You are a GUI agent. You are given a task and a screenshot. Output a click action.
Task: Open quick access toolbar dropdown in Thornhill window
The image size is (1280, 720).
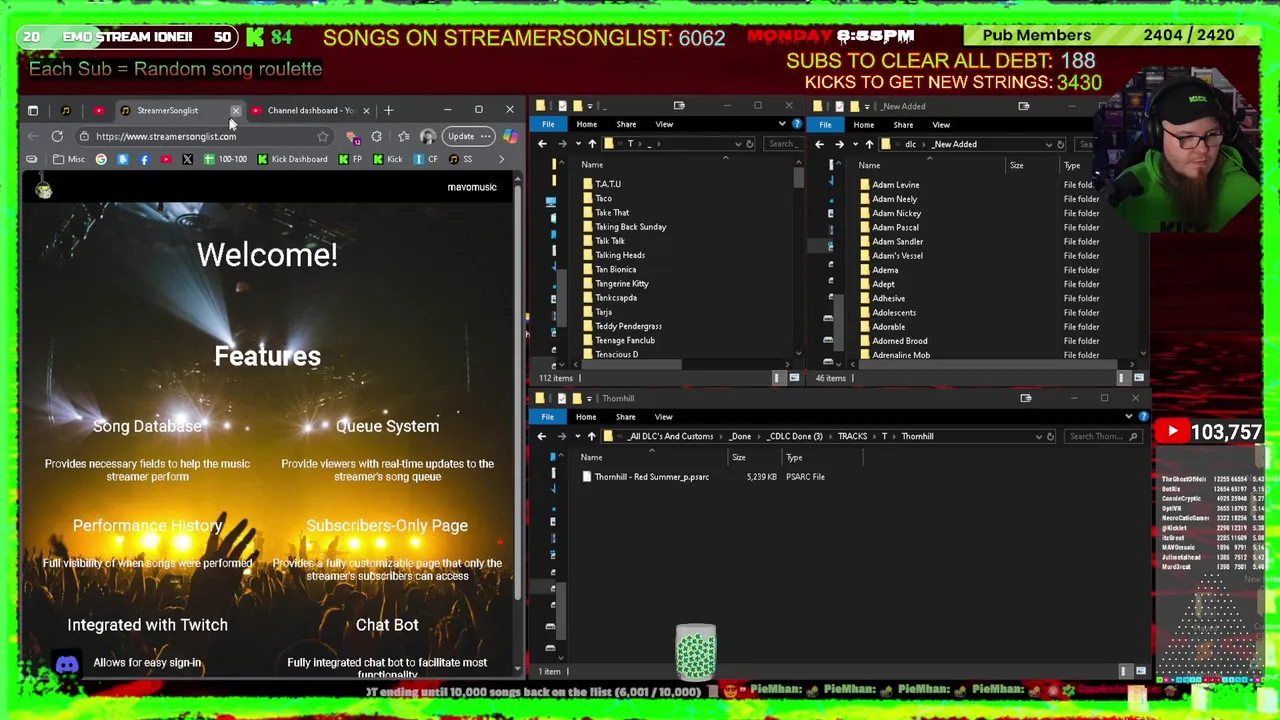(590, 398)
